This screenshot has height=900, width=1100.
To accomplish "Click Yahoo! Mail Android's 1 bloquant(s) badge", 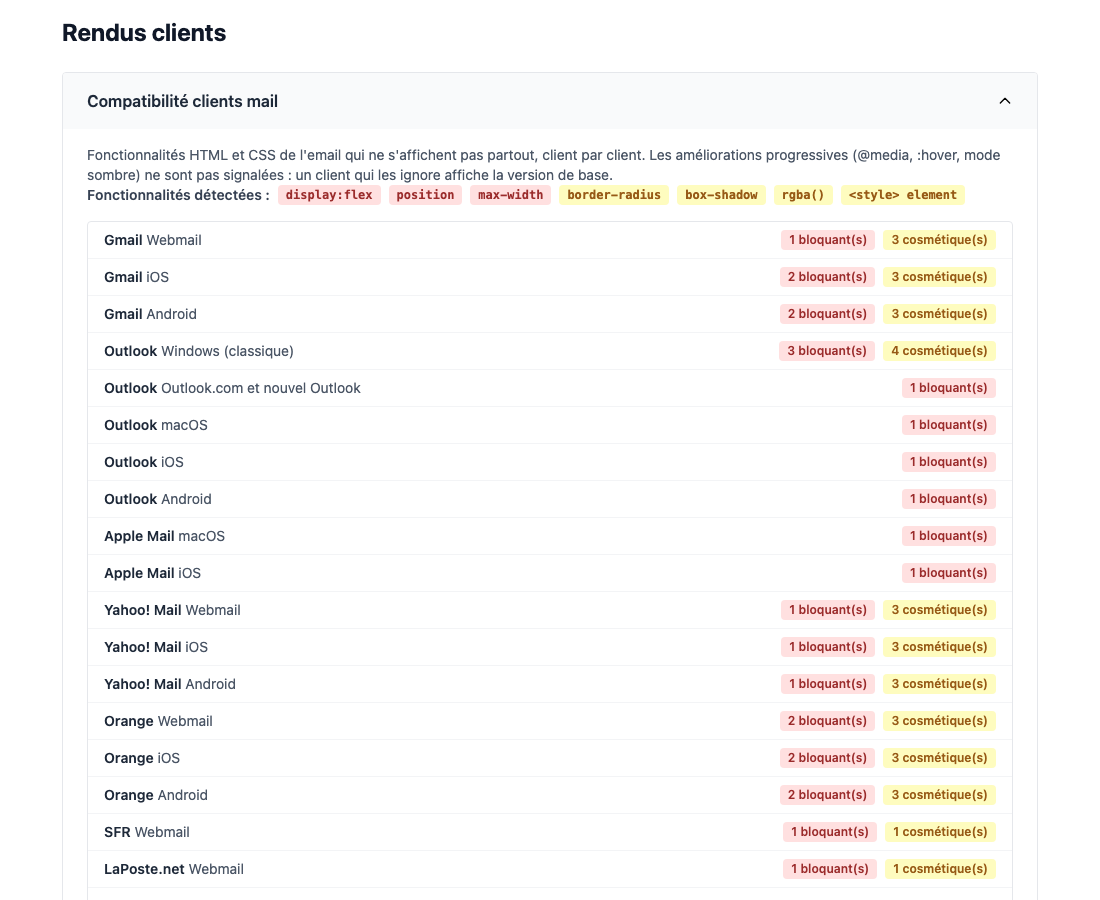I will [x=828, y=684].
